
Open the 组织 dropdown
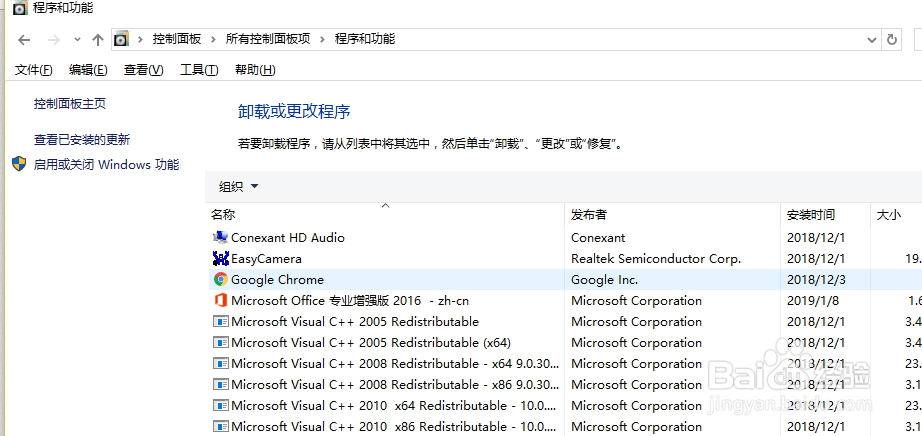tap(238, 187)
